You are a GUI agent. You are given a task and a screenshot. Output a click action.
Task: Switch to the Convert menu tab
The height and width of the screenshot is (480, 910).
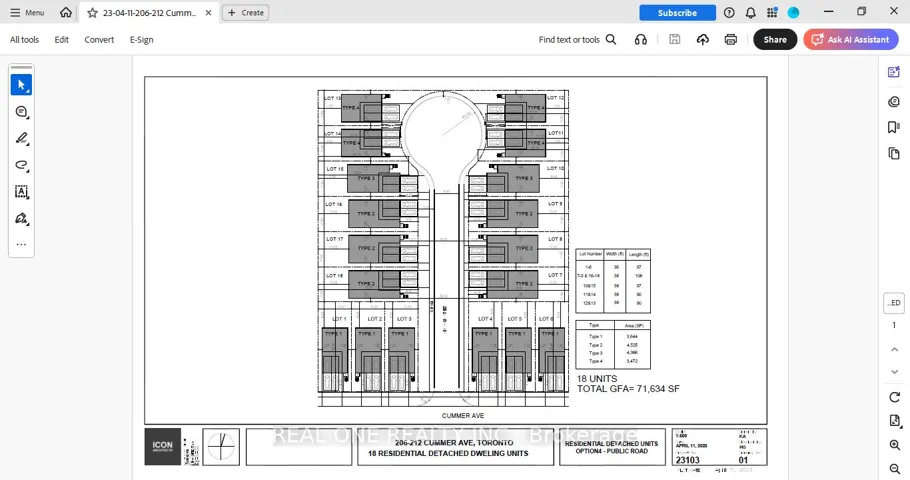point(99,40)
